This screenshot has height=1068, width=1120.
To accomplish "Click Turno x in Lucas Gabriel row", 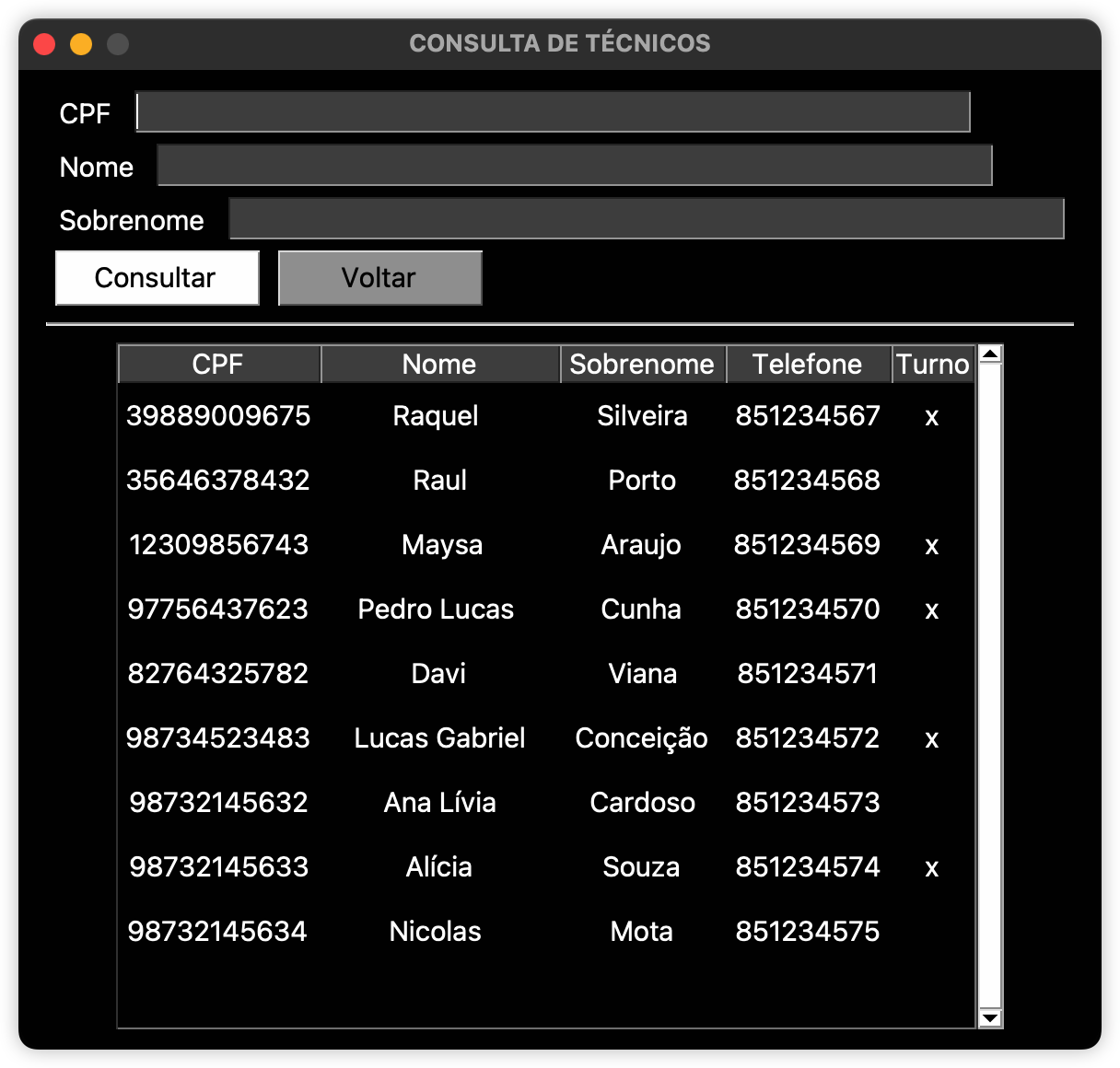I will click(932, 740).
